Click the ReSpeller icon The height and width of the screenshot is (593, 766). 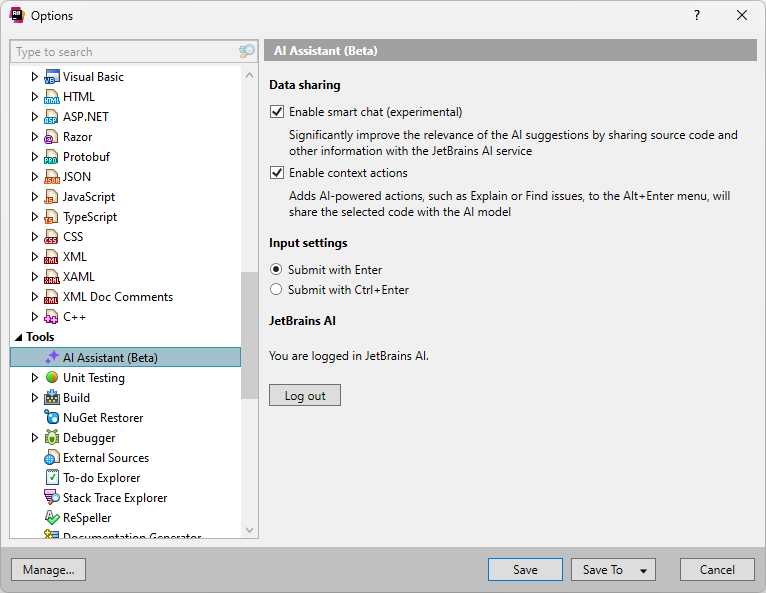52,518
